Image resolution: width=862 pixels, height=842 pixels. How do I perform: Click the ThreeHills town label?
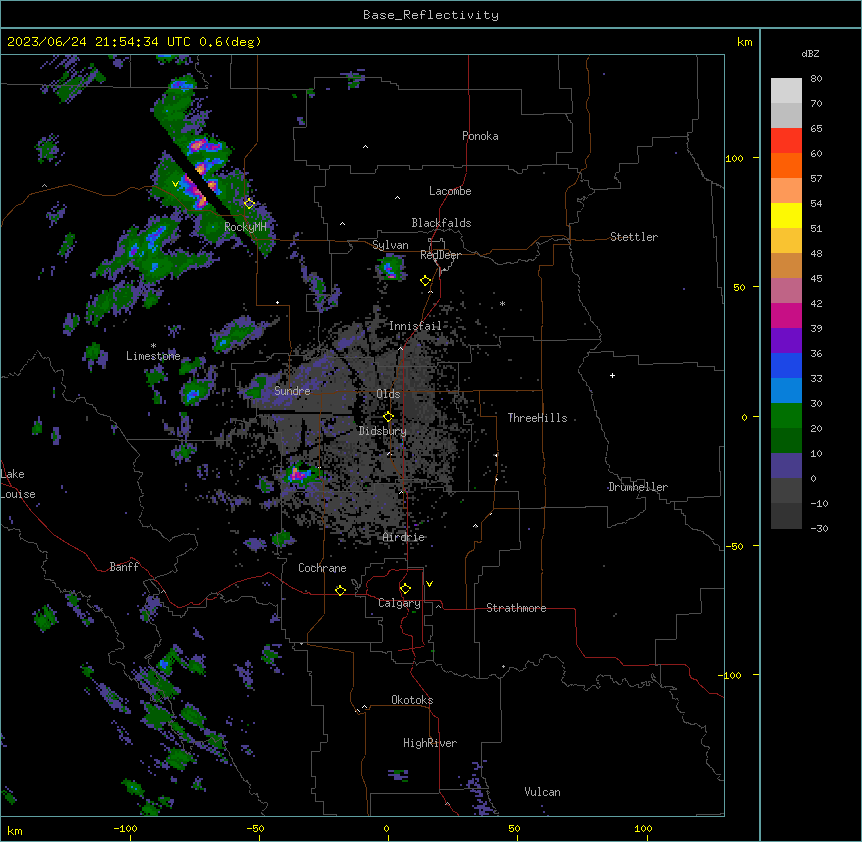[537, 418]
